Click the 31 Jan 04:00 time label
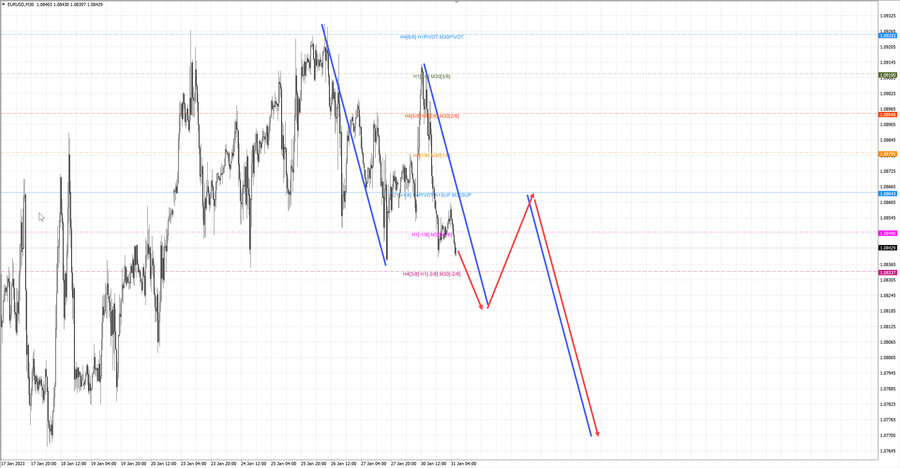This screenshot has width=900, height=468. (463, 463)
